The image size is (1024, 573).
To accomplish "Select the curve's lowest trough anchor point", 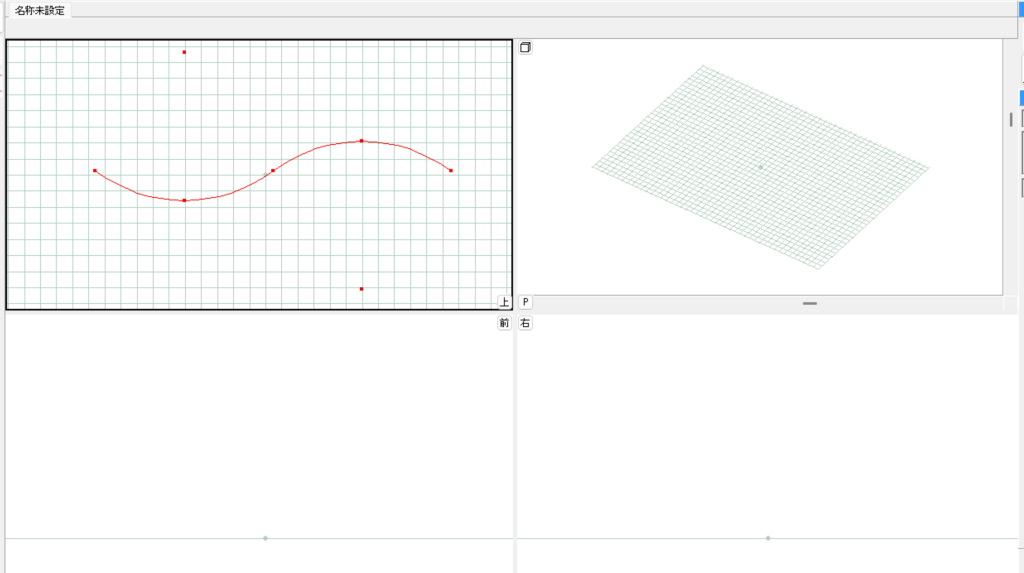I will coord(184,200).
